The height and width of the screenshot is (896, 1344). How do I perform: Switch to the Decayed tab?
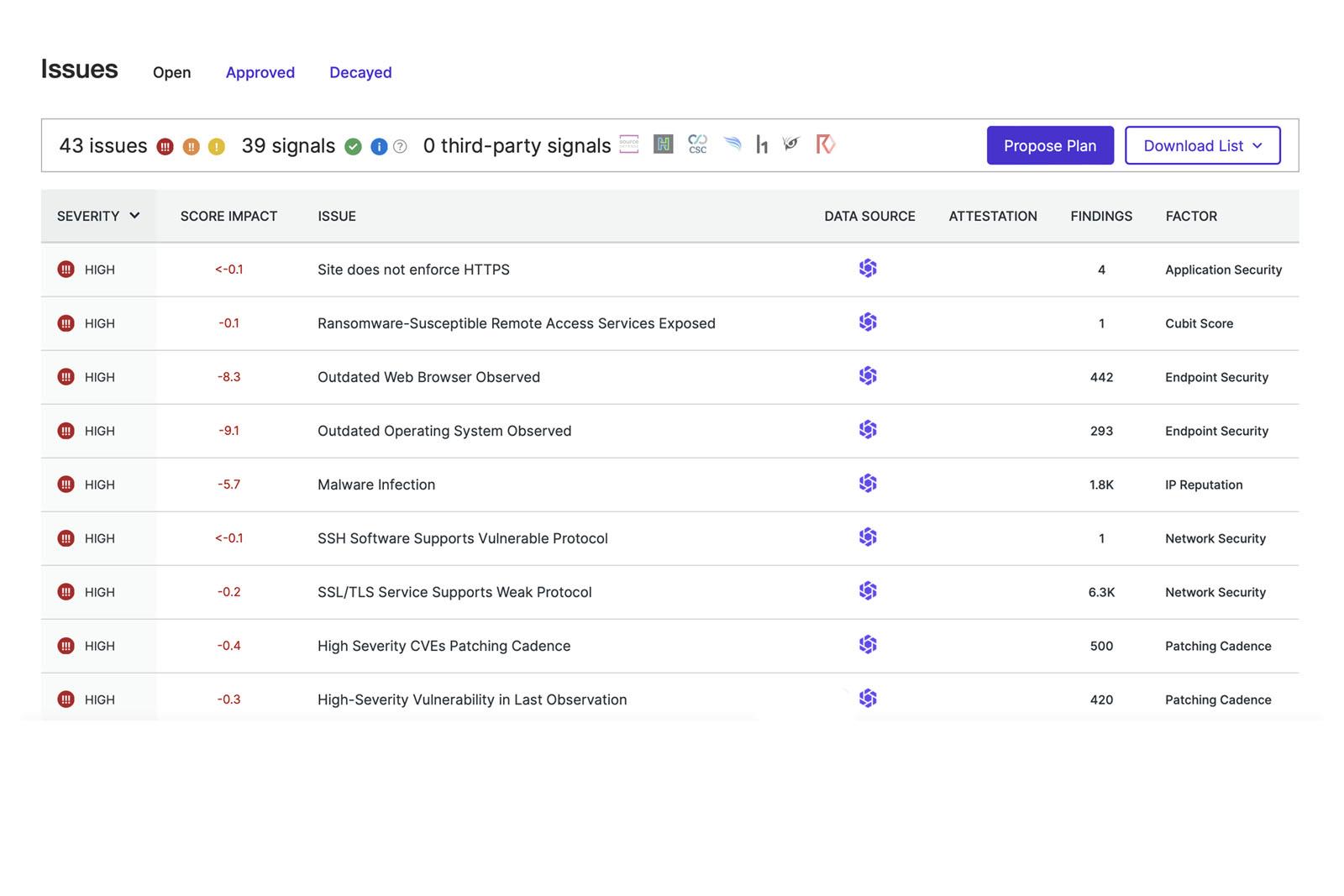[x=360, y=72]
